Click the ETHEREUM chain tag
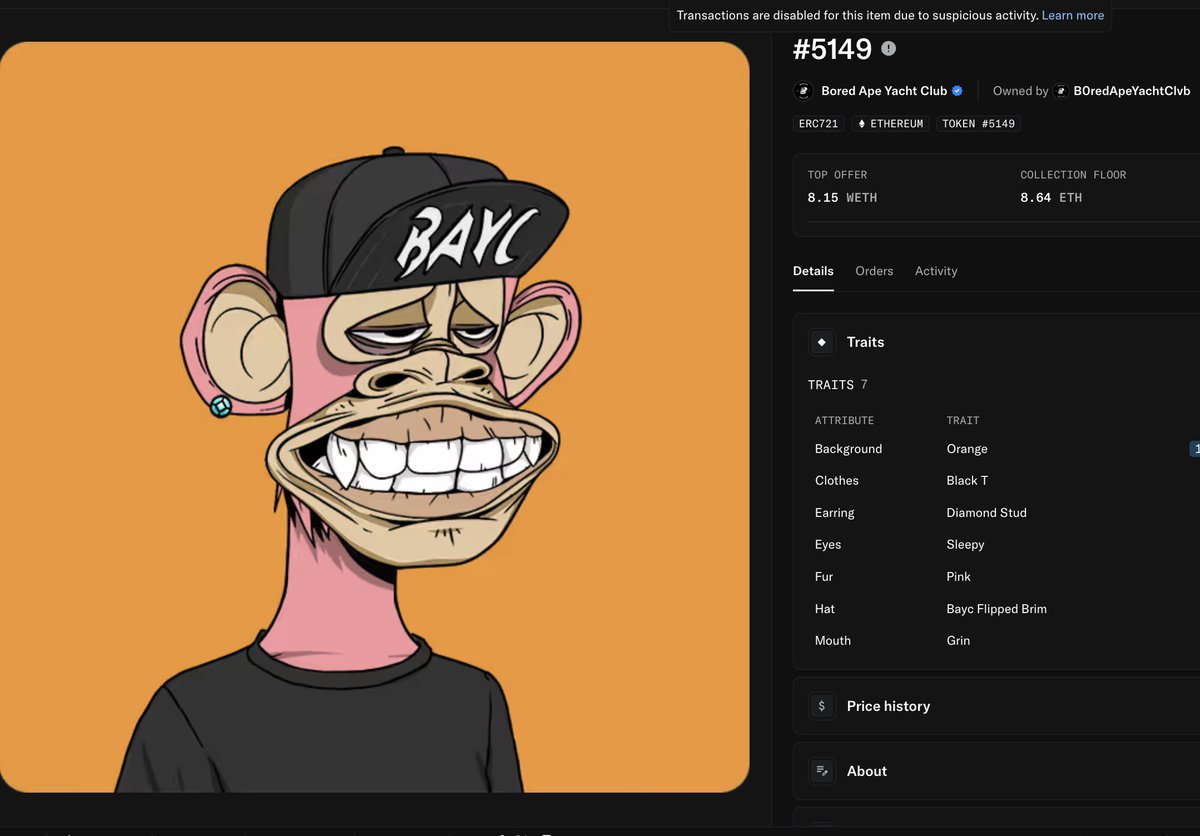The image size is (1200, 836). click(890, 124)
